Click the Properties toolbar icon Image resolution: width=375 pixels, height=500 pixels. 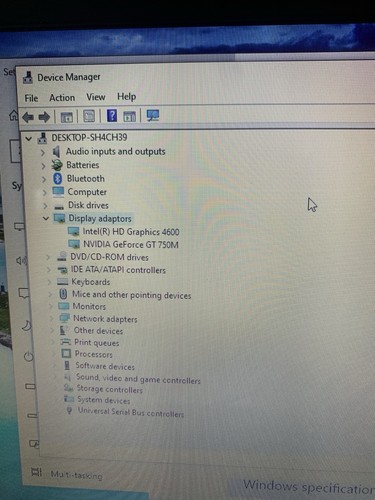[89, 116]
